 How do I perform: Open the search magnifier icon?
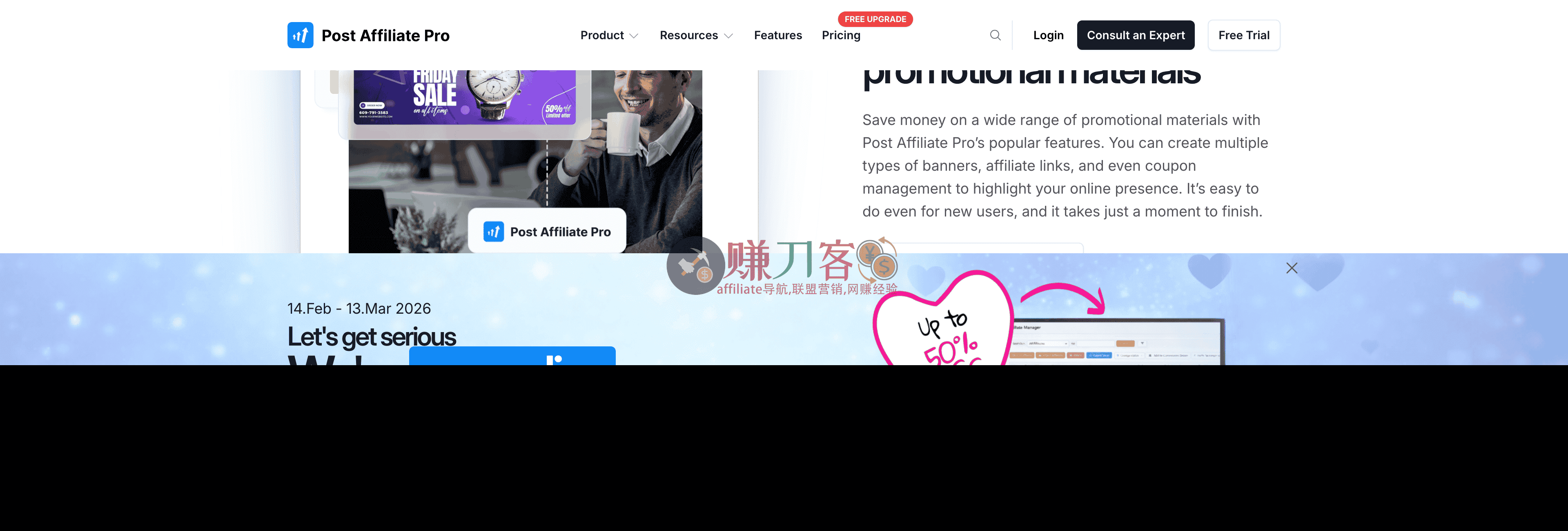tap(995, 35)
